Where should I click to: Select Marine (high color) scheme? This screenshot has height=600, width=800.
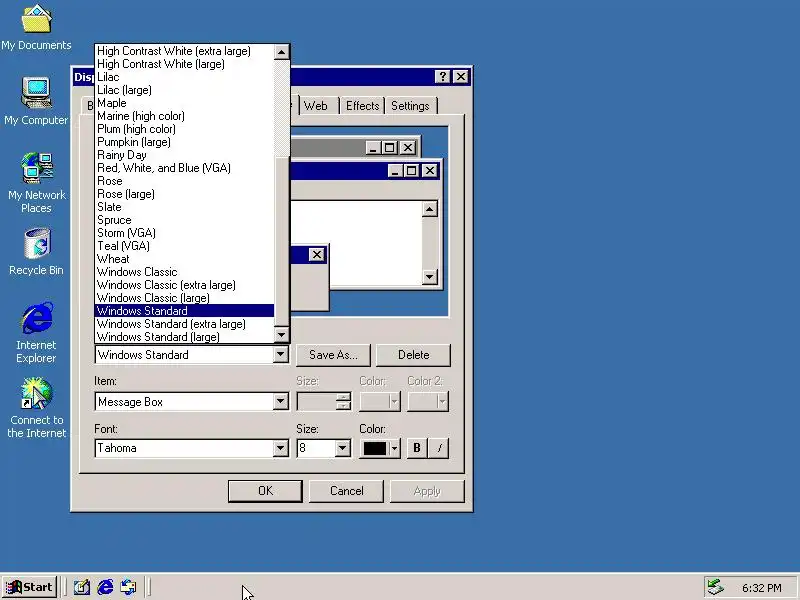pyautogui.click(x=184, y=116)
